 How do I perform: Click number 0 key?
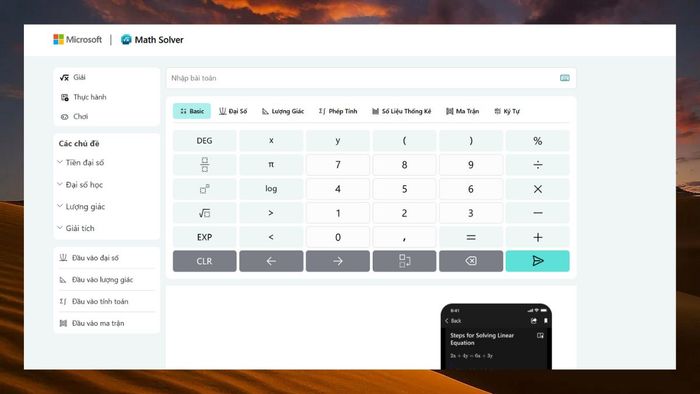click(x=338, y=237)
